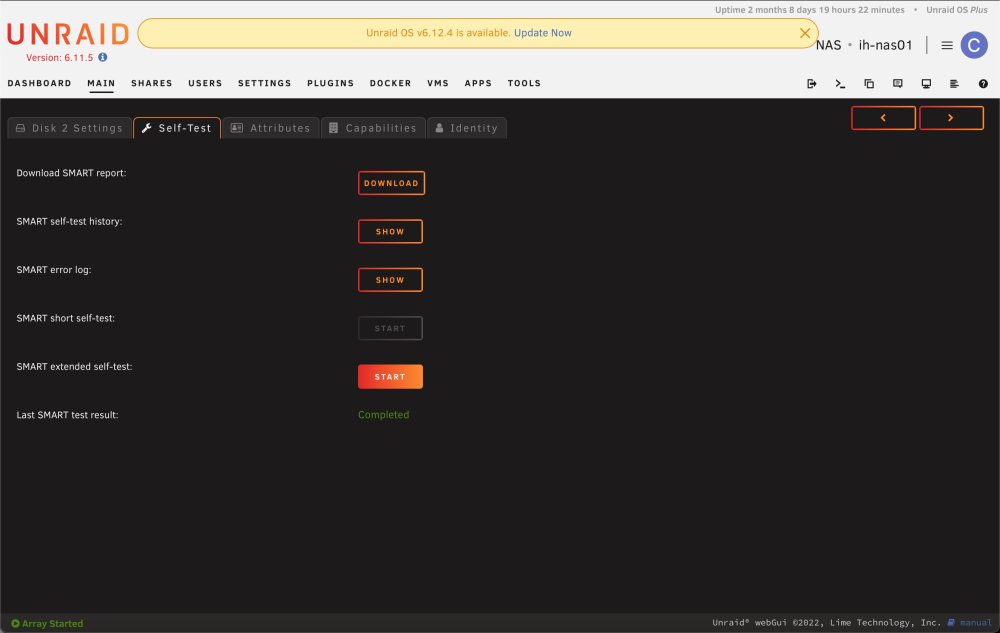Image resolution: width=1000 pixels, height=633 pixels.
Task: Click the Last SMART test result label
Action: [x=67, y=415]
